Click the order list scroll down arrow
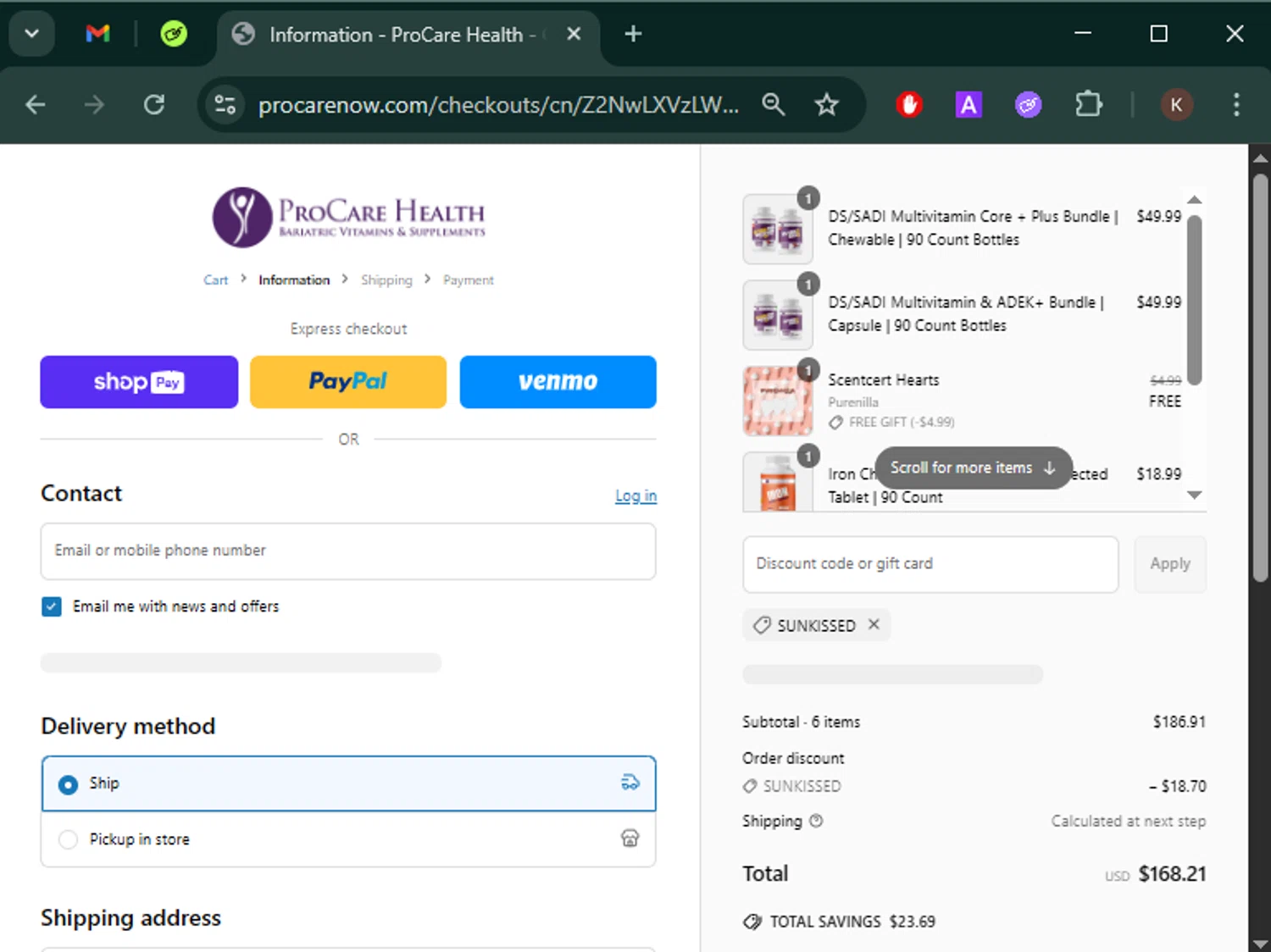 coord(1195,495)
